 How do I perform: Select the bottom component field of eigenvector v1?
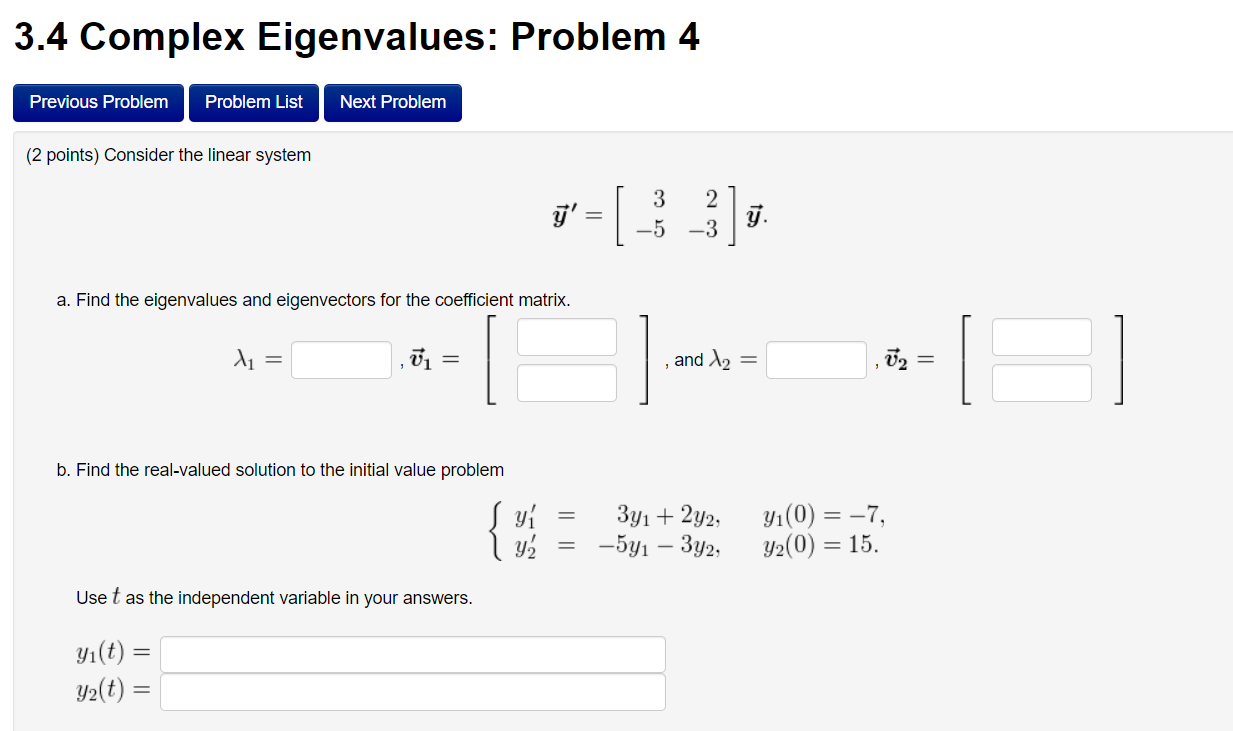(566, 383)
